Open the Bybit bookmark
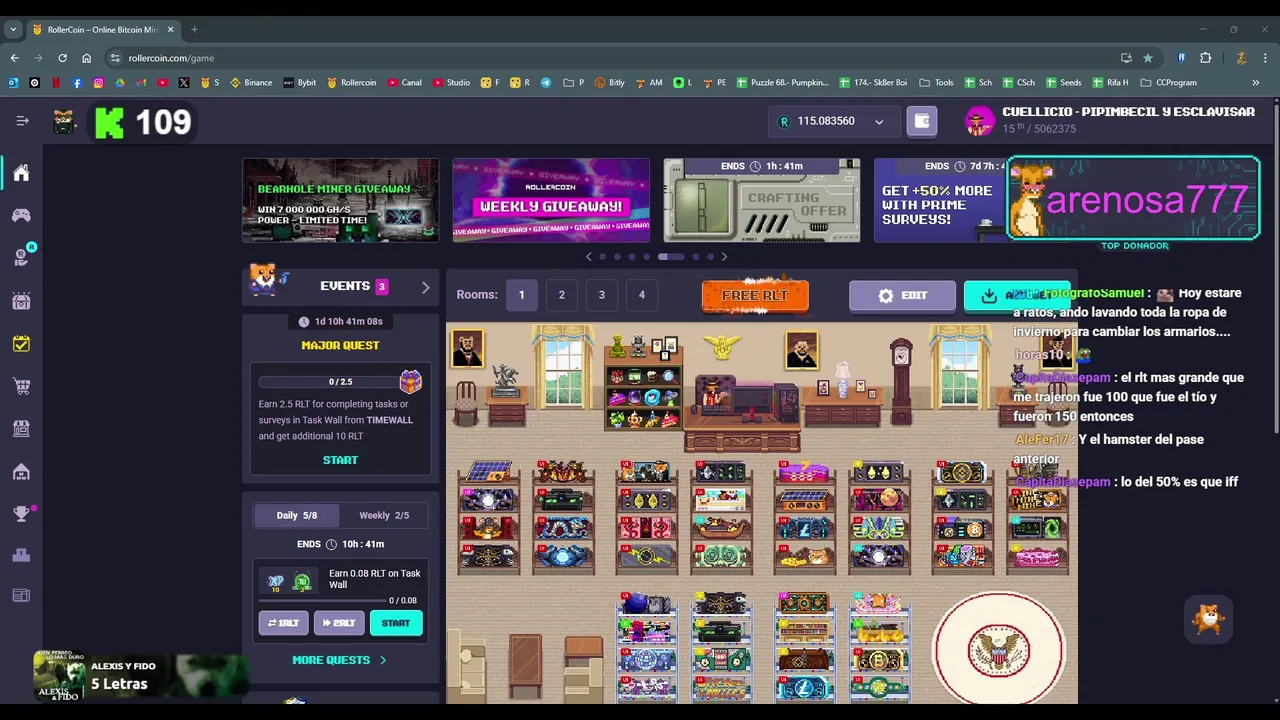Viewport: 1280px width, 720px height. [300, 83]
